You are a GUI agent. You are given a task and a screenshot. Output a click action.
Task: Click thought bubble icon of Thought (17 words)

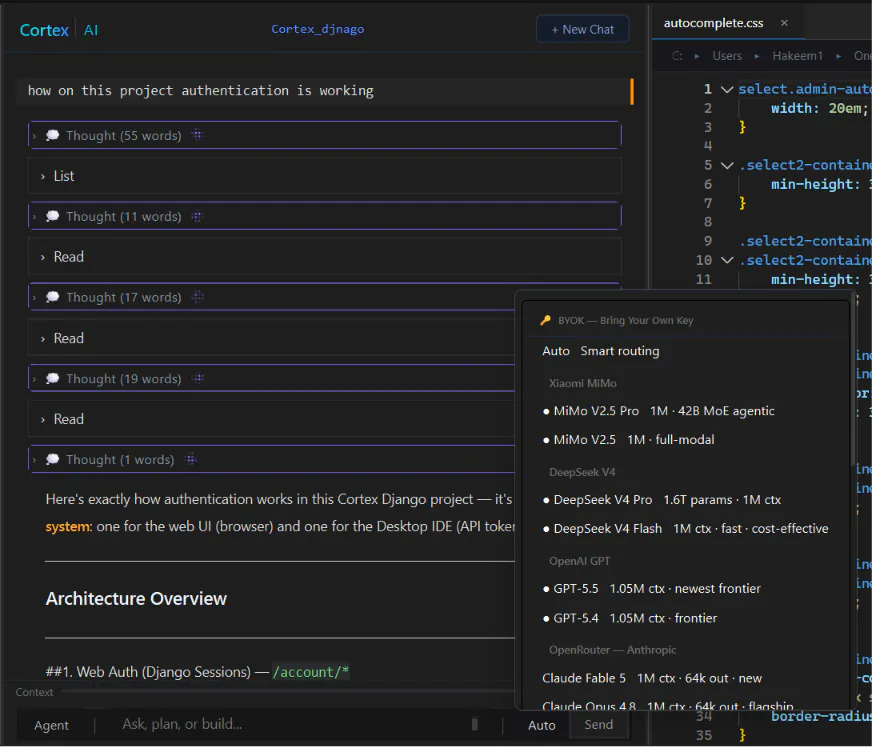click(52, 298)
